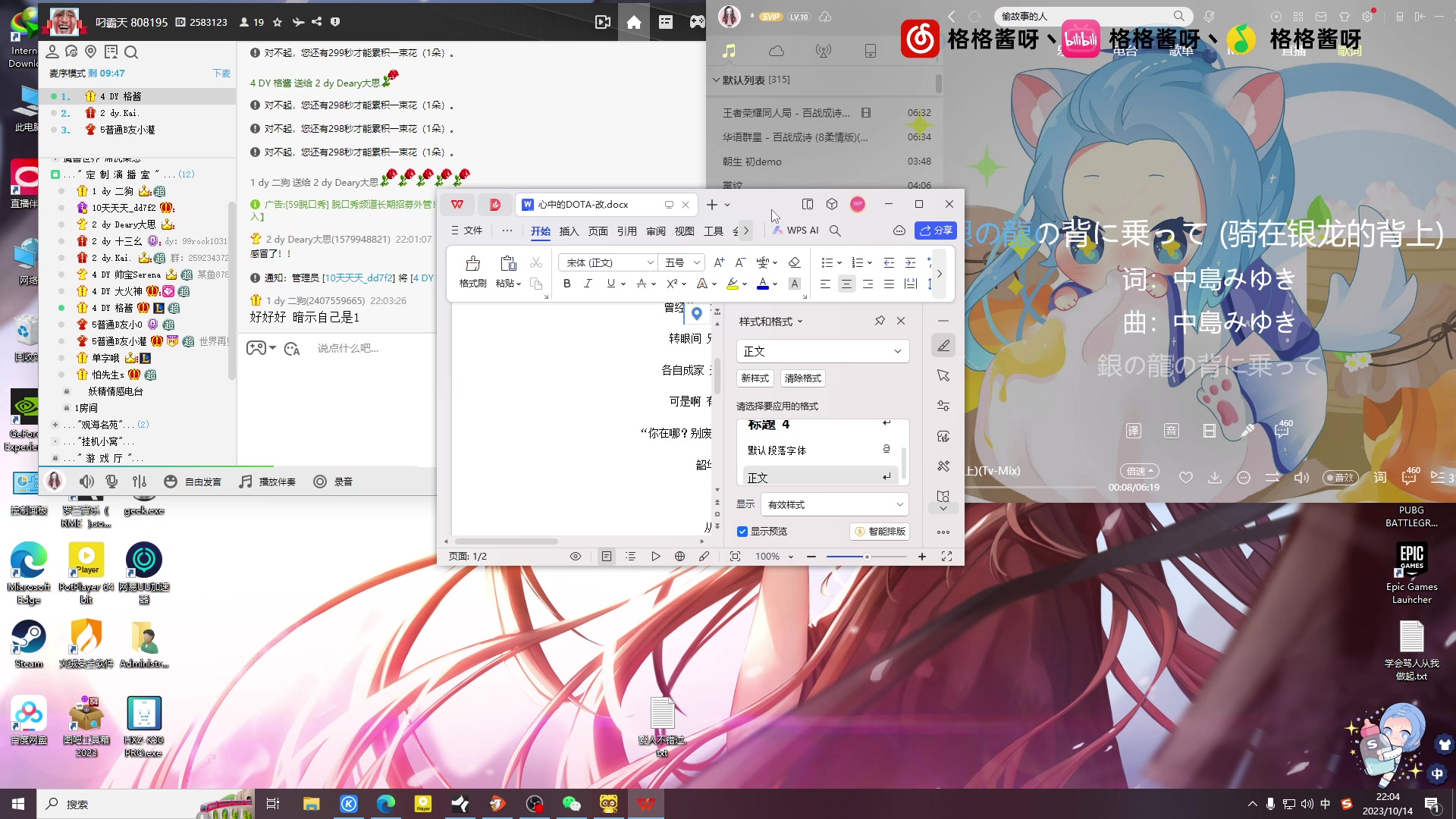Screen dimensions: 1456x819
Task: Open the gamepad icon in the chat app header
Action: click(x=697, y=22)
